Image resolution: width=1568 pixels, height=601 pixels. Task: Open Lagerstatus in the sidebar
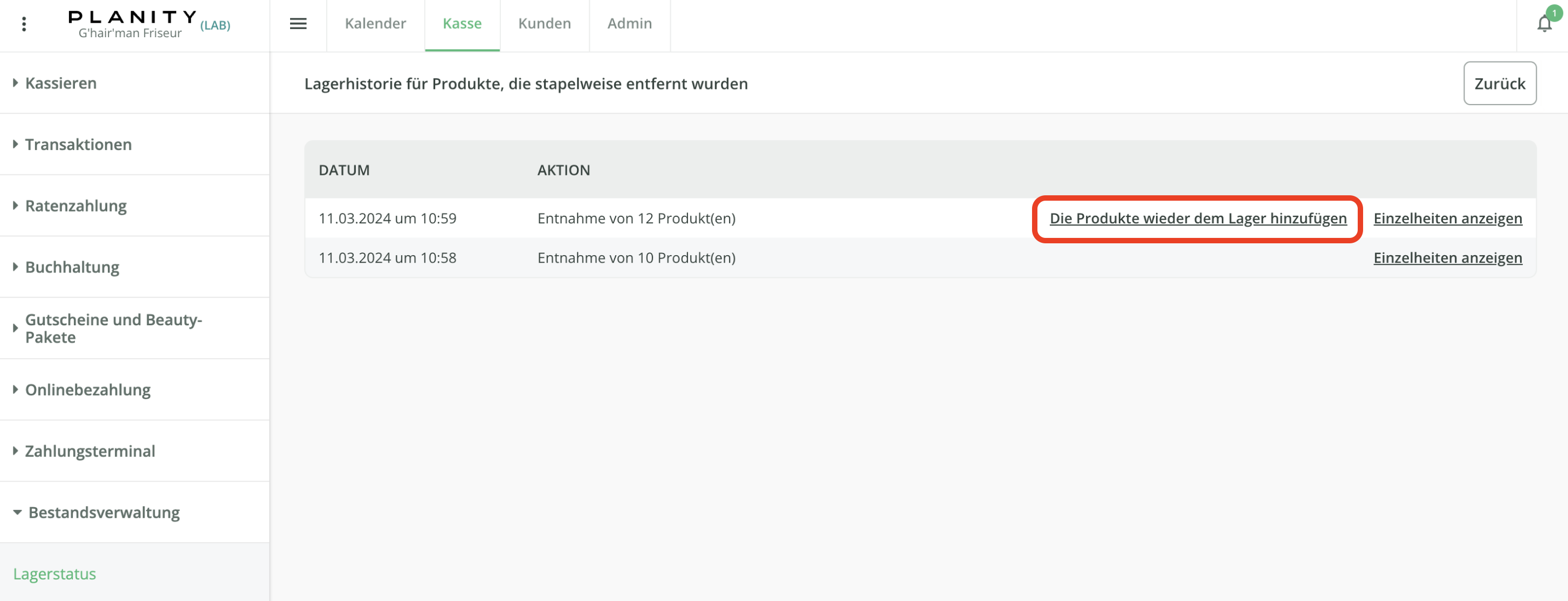coord(55,573)
